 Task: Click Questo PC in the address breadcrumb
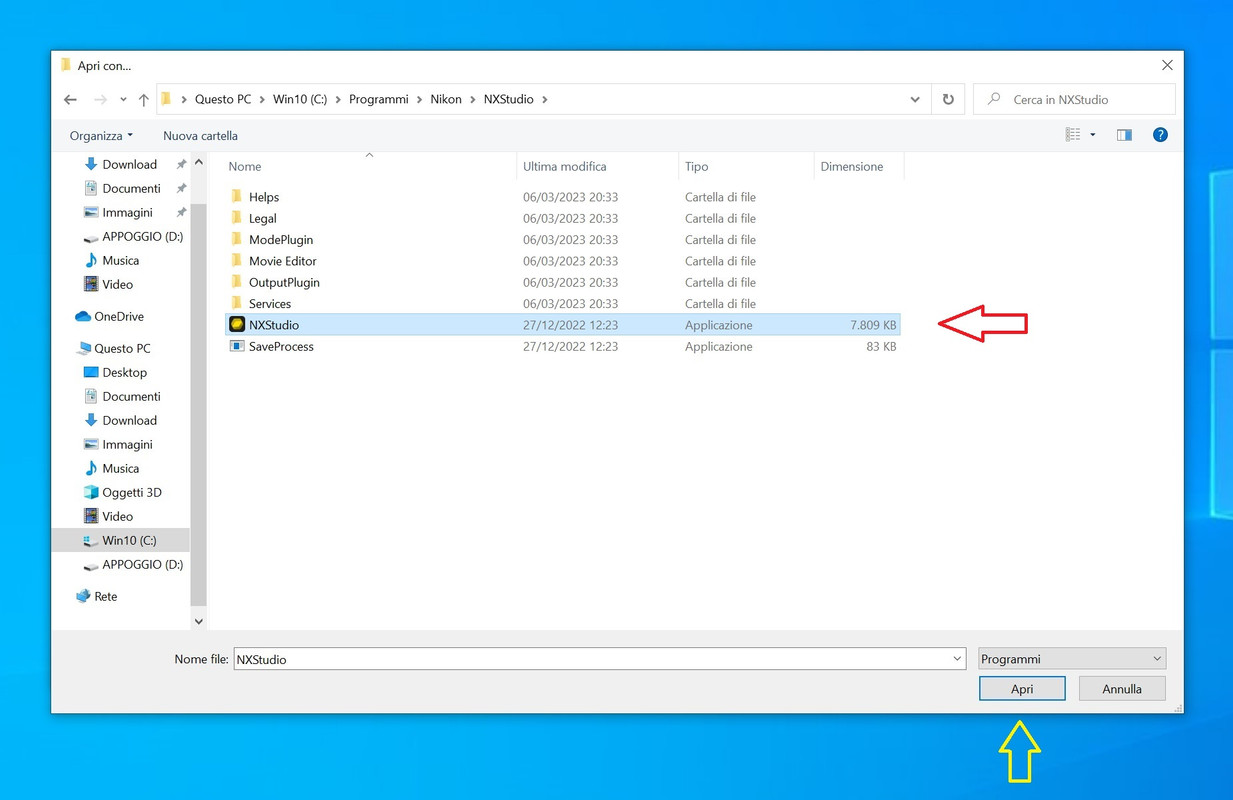coord(222,100)
